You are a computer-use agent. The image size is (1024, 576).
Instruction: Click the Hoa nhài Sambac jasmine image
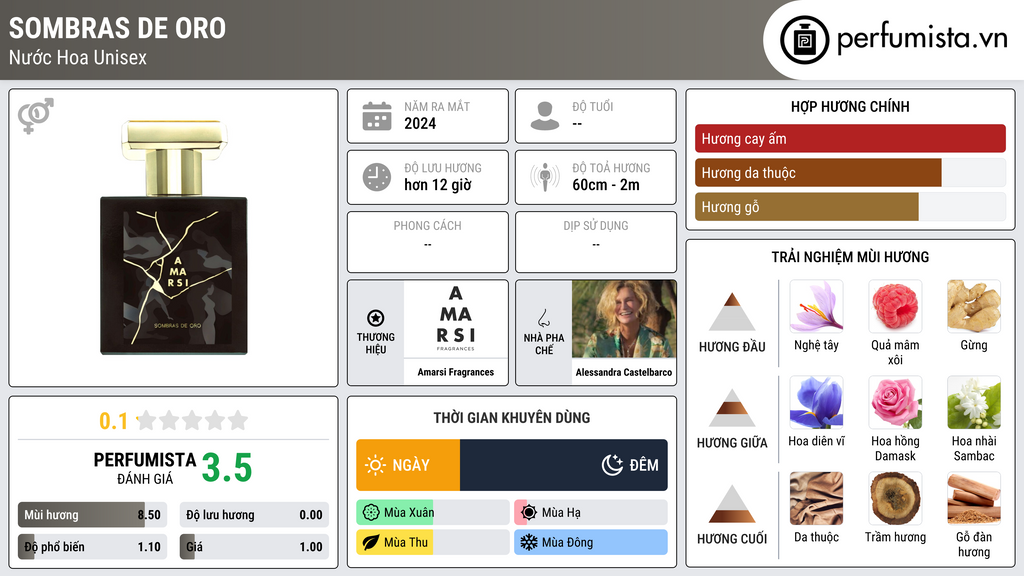974,402
